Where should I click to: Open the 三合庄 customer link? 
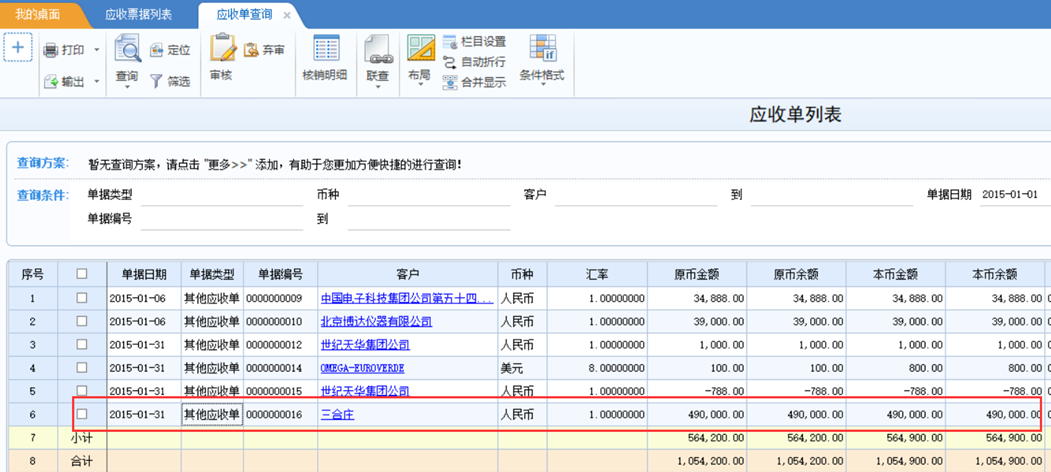[337, 415]
